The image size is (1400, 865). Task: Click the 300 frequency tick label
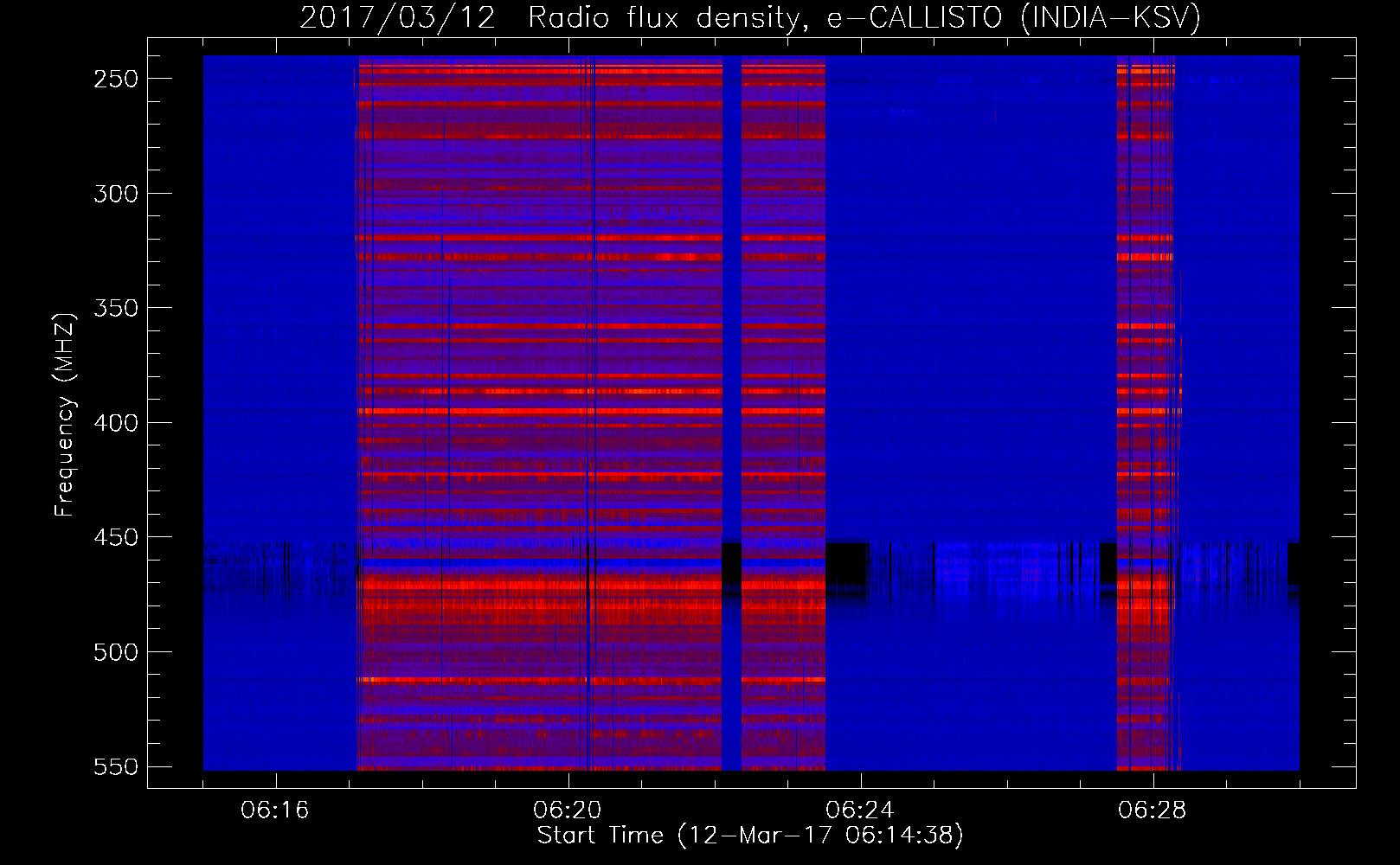click(116, 194)
